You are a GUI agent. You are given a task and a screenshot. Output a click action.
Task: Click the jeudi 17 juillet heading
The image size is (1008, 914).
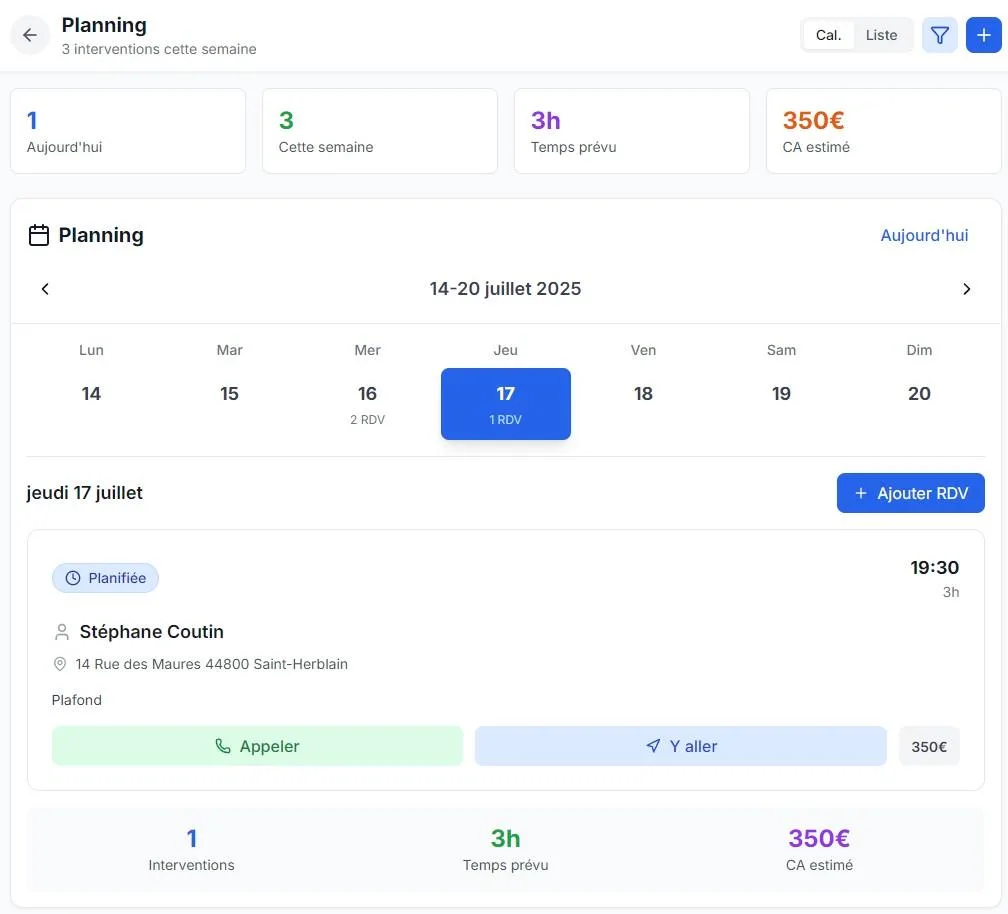(84, 493)
